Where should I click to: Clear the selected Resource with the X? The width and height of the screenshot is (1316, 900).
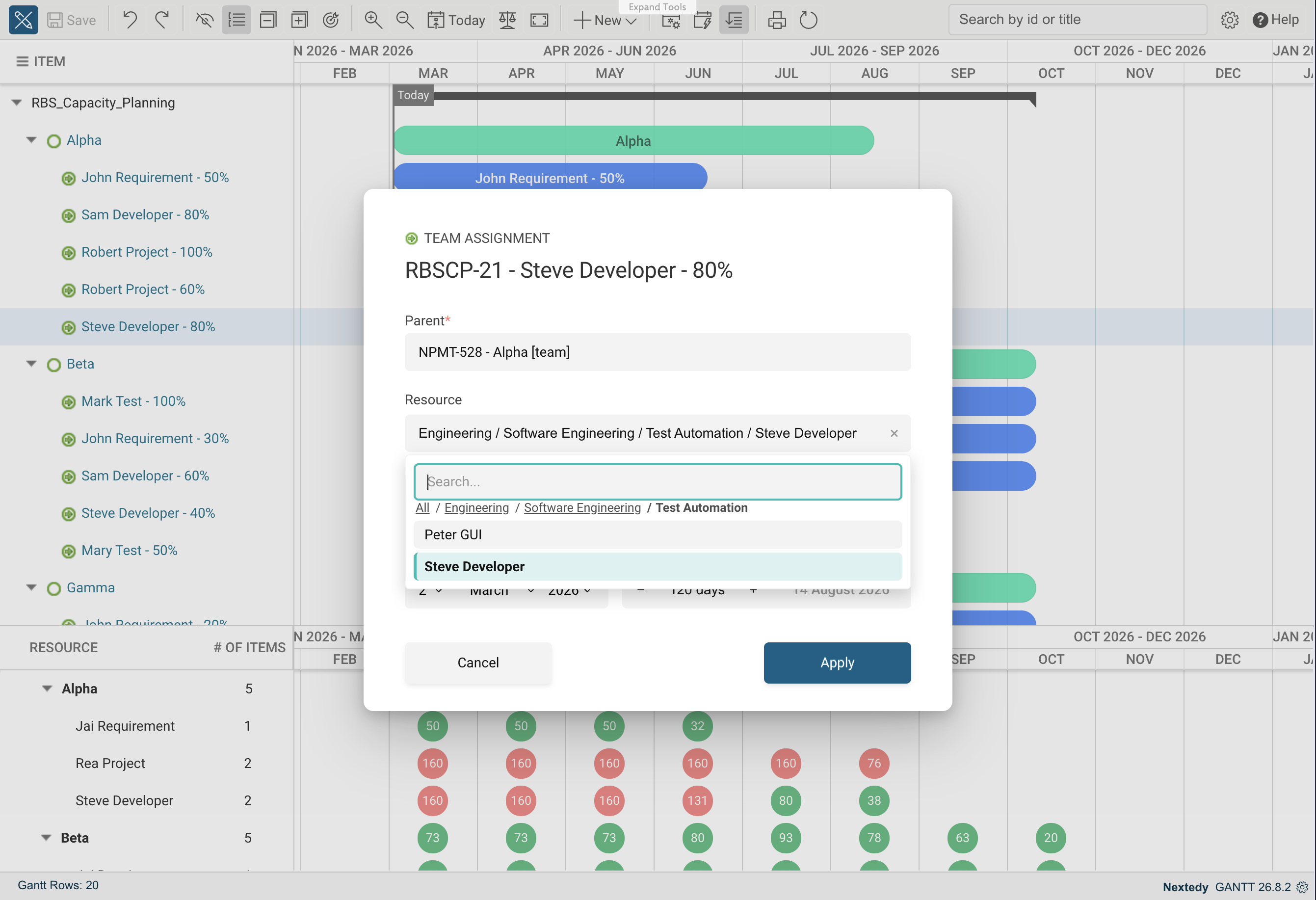pos(894,433)
